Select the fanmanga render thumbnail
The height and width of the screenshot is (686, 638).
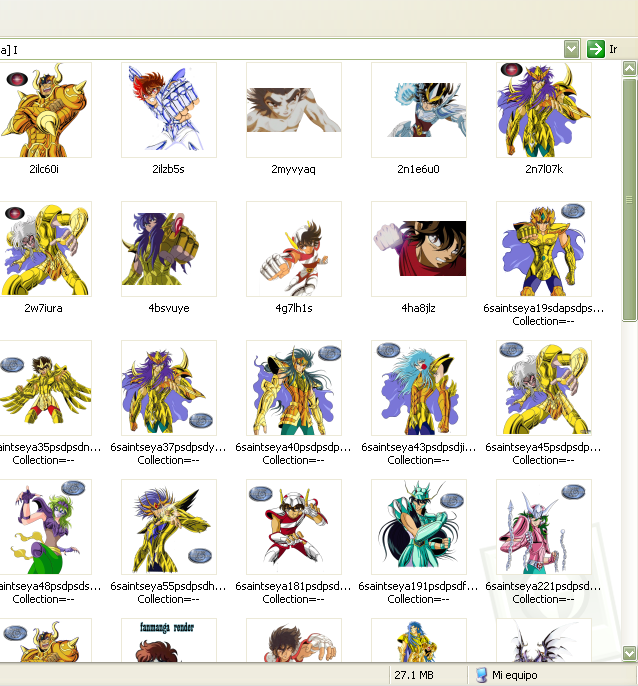(169, 640)
